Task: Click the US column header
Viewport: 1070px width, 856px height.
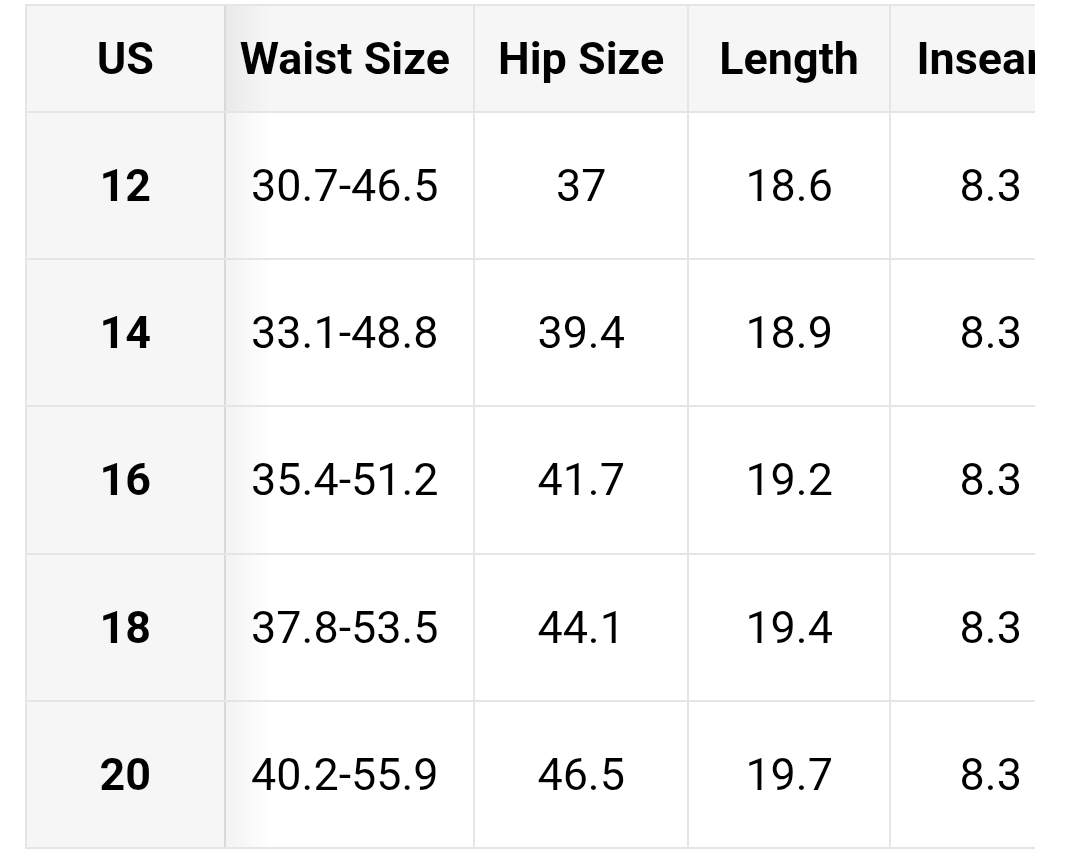Action: (x=125, y=59)
